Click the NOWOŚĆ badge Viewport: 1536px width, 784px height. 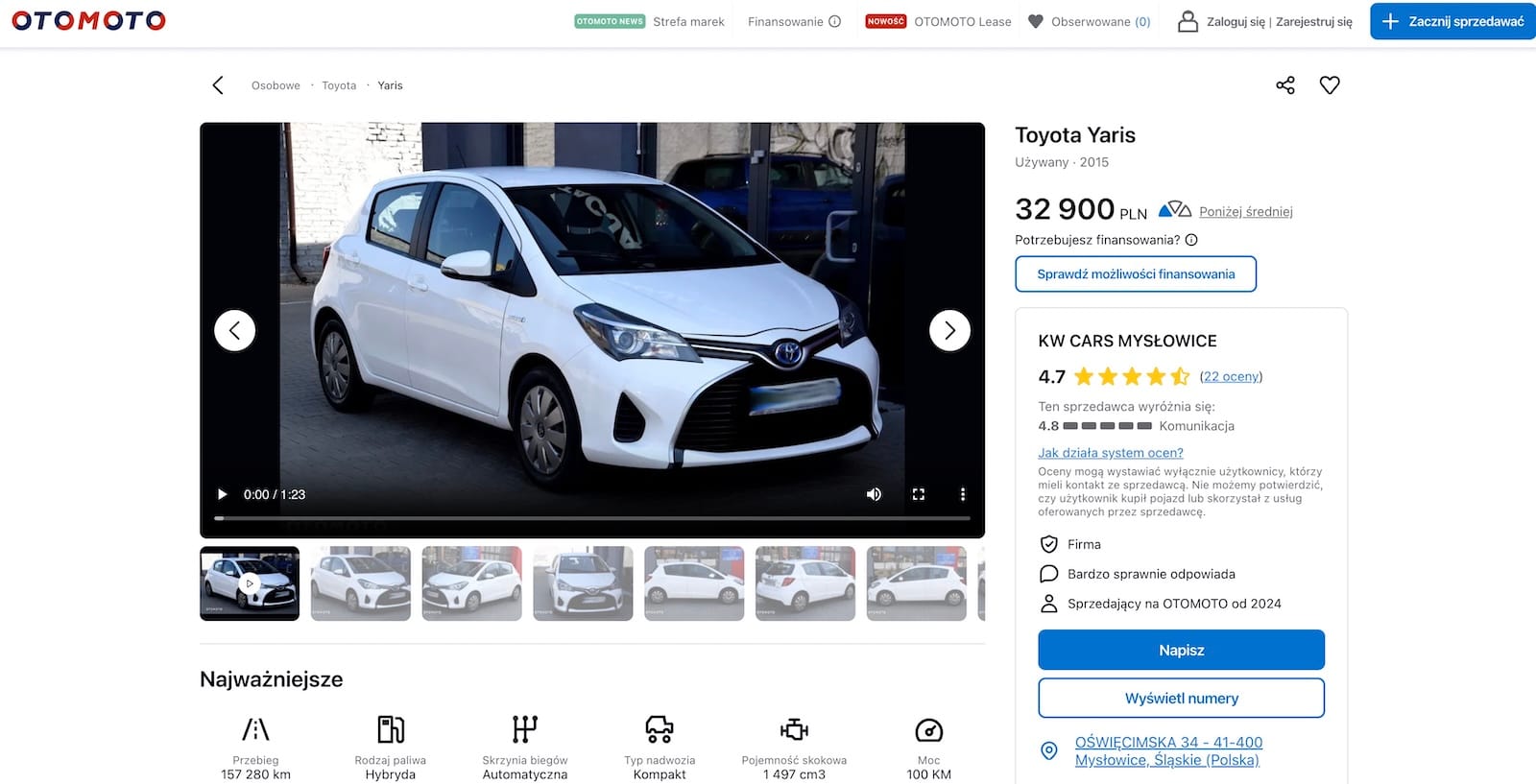pyautogui.click(x=885, y=21)
